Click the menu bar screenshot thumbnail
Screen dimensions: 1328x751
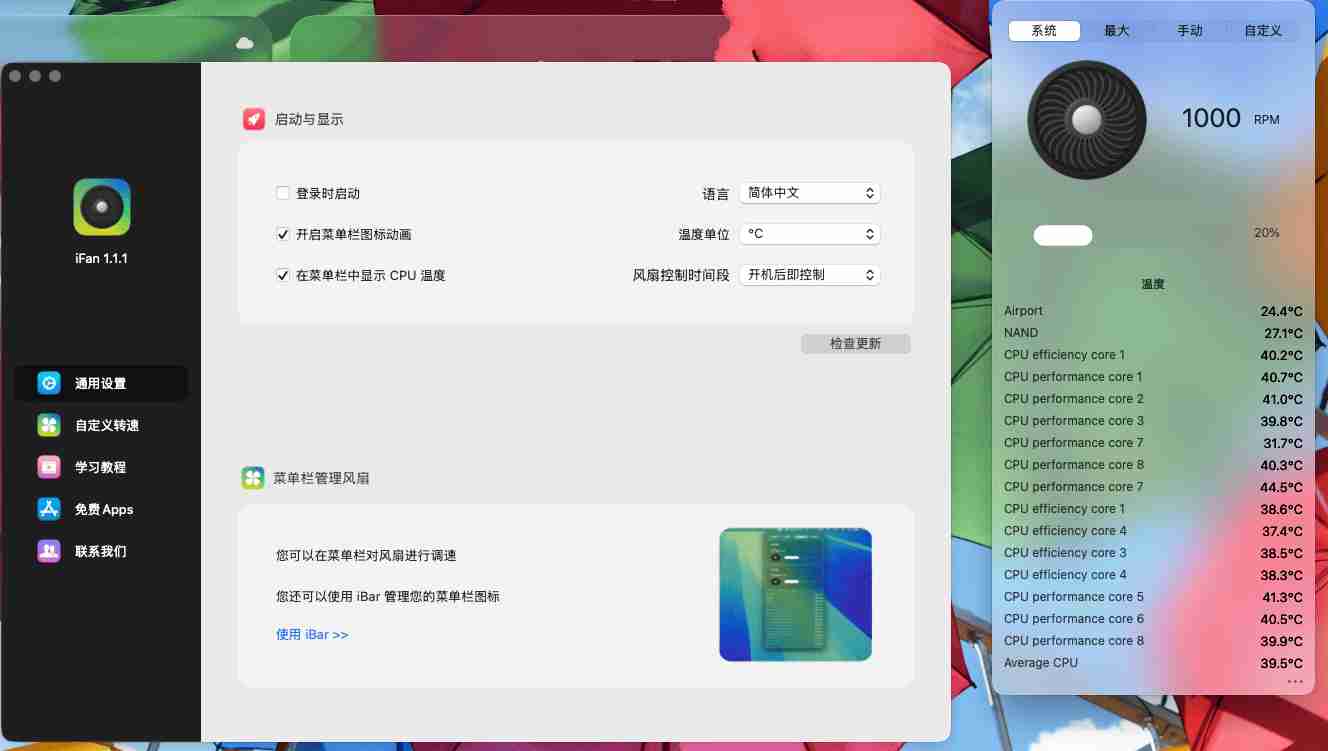(x=795, y=594)
